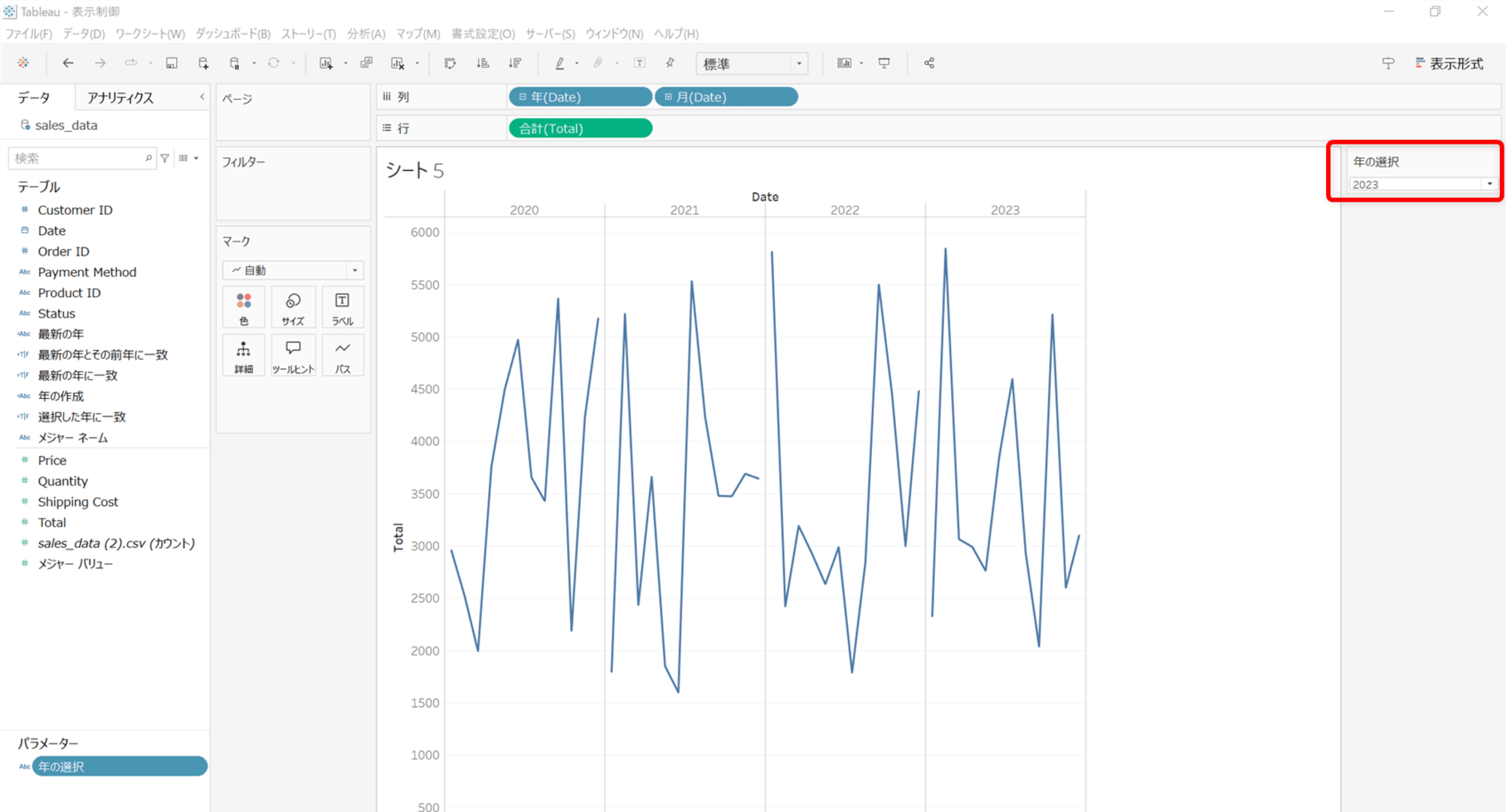Click the fix axes pin icon
Image resolution: width=1506 pixels, height=812 pixels.
[x=670, y=63]
